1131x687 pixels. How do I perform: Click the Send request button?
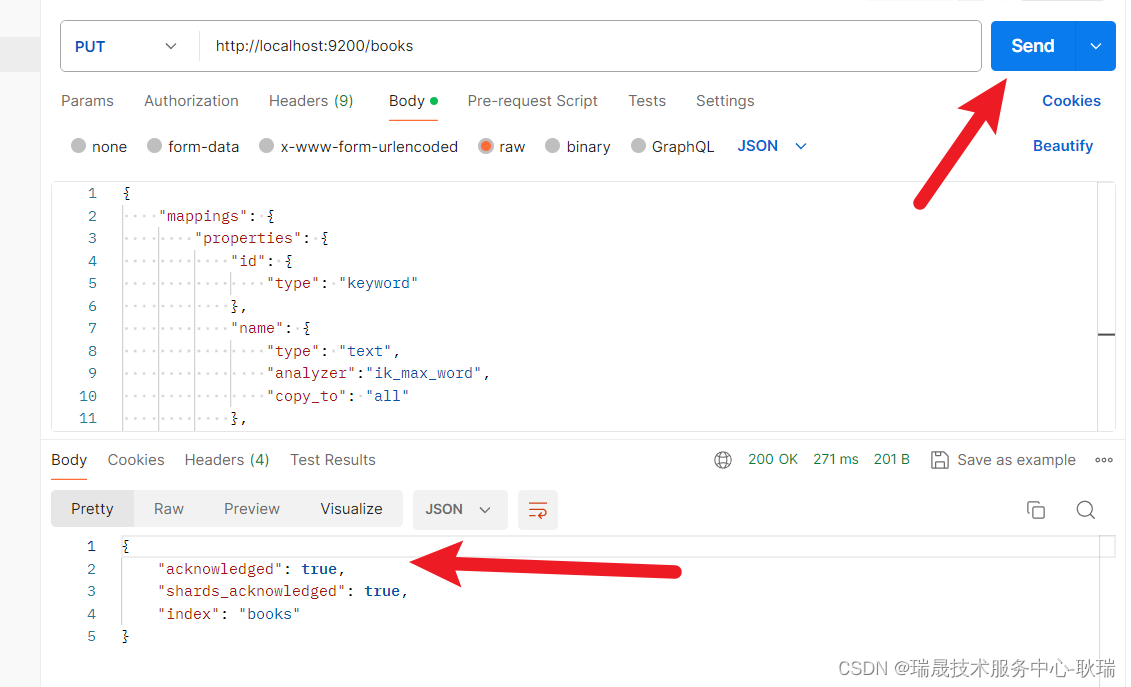coord(1032,46)
